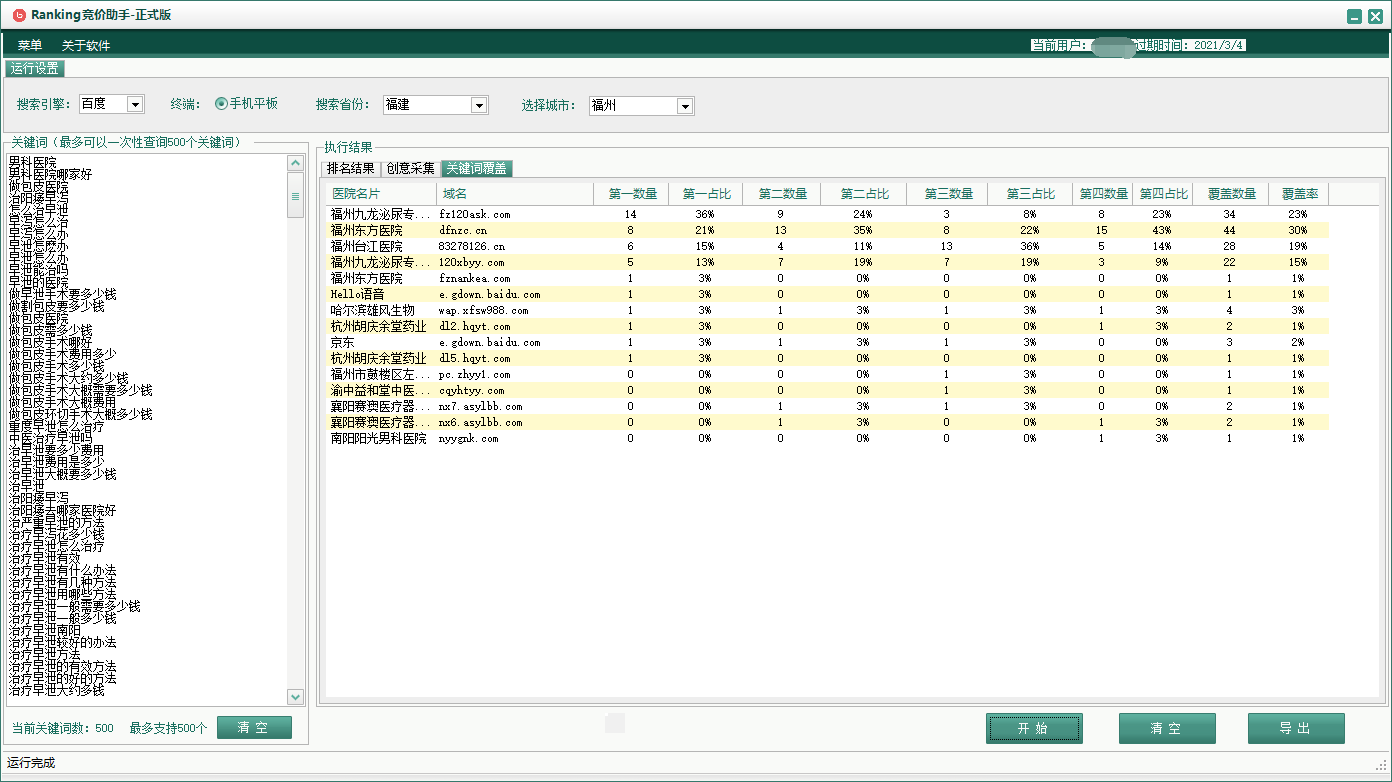Image resolution: width=1392 pixels, height=782 pixels.
Task: Click the 运行设置 panel tab
Action: pos(33,68)
